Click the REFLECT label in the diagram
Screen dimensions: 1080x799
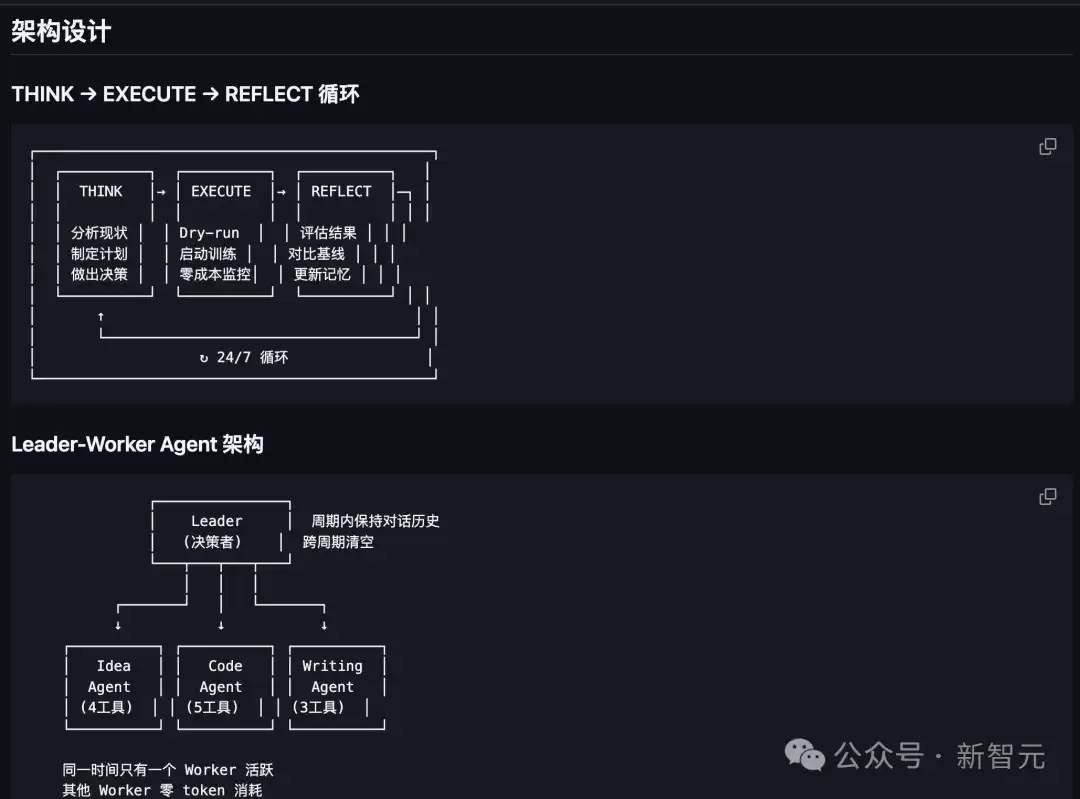pos(341,191)
